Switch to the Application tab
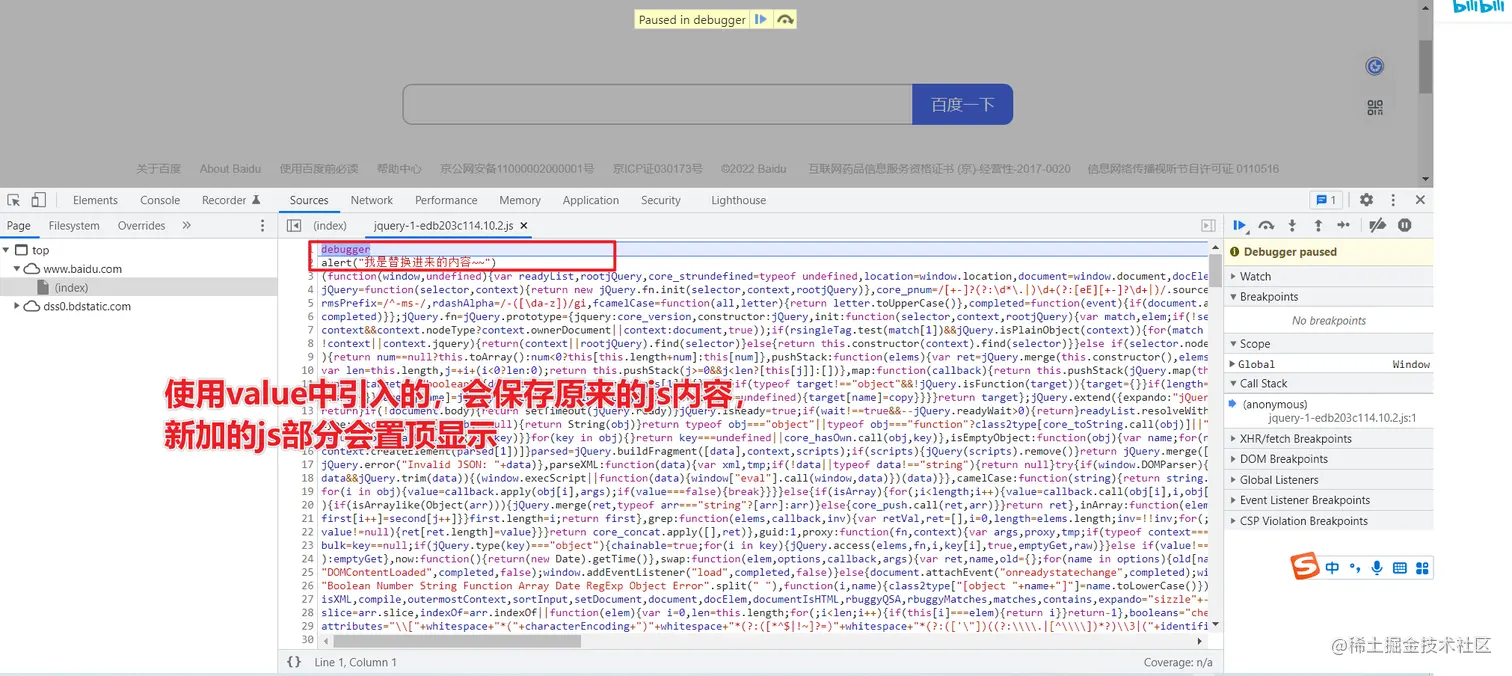Image resolution: width=1512 pixels, height=676 pixels. coord(591,200)
